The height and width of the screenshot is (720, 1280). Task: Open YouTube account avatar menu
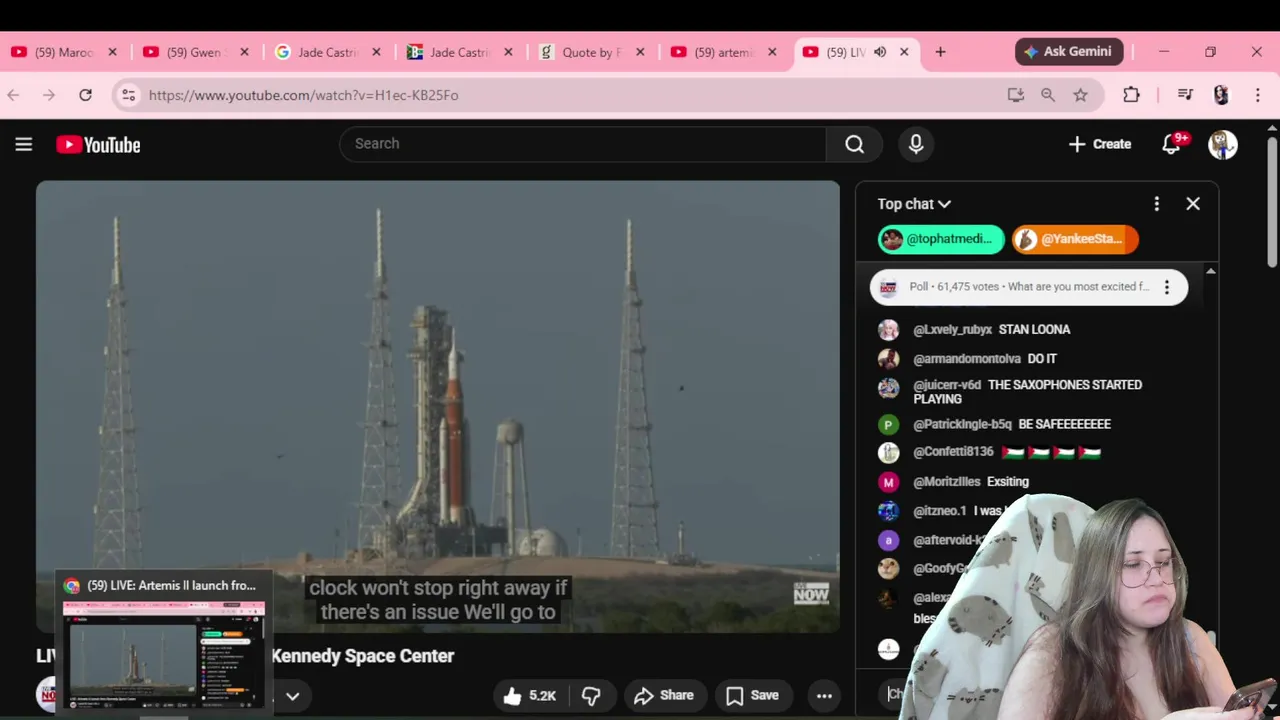click(1222, 144)
